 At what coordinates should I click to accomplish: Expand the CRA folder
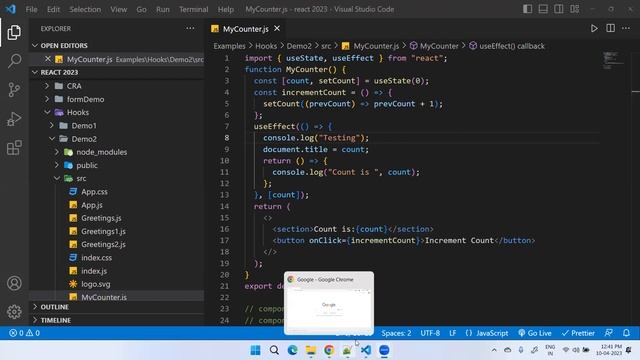coord(74,86)
